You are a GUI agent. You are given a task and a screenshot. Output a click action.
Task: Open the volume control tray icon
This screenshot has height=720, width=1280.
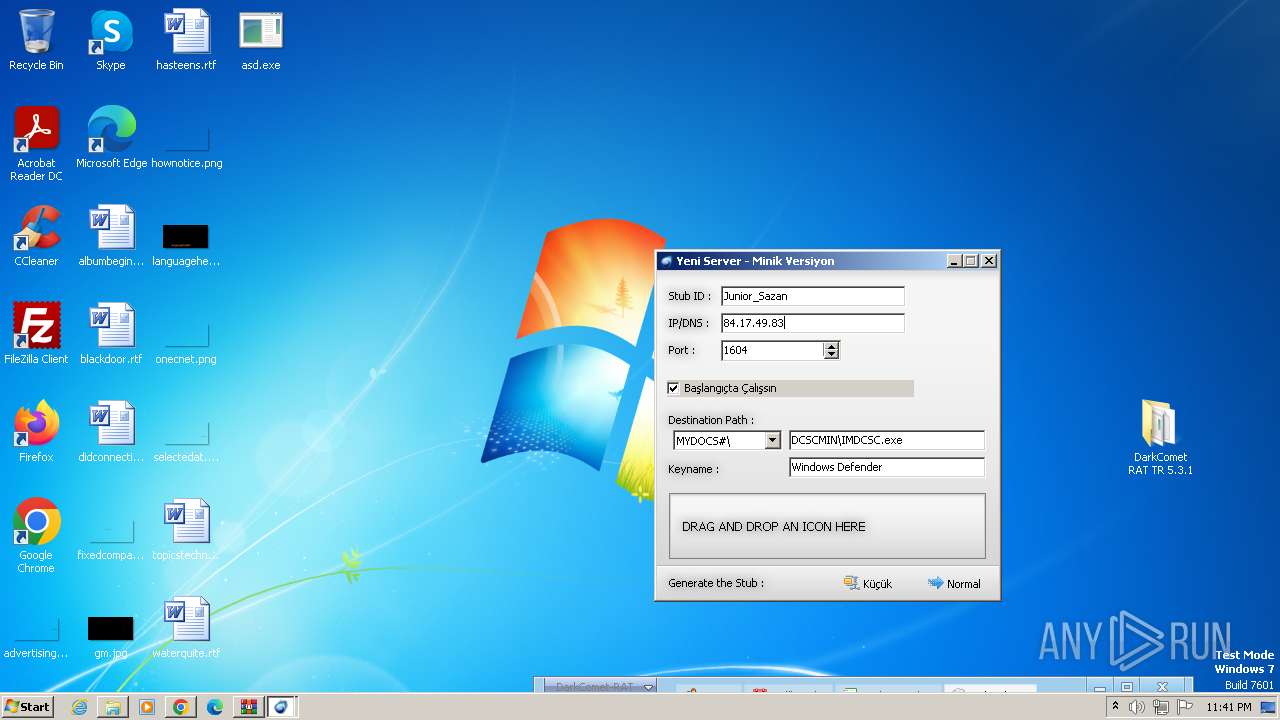(x=1137, y=707)
